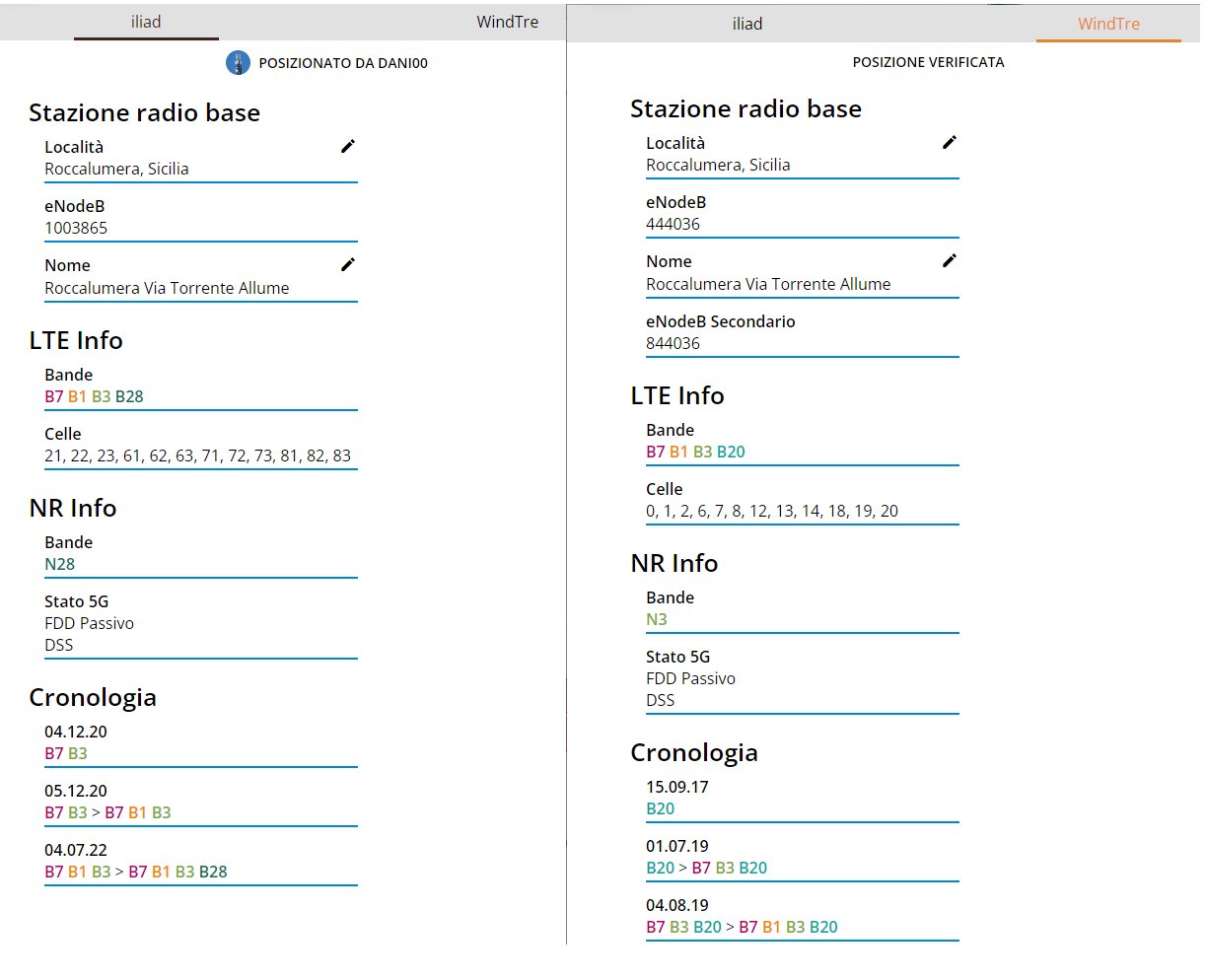Click eNodeB Secondario value 844036
This screenshot has height=980, width=1207.
point(674,343)
